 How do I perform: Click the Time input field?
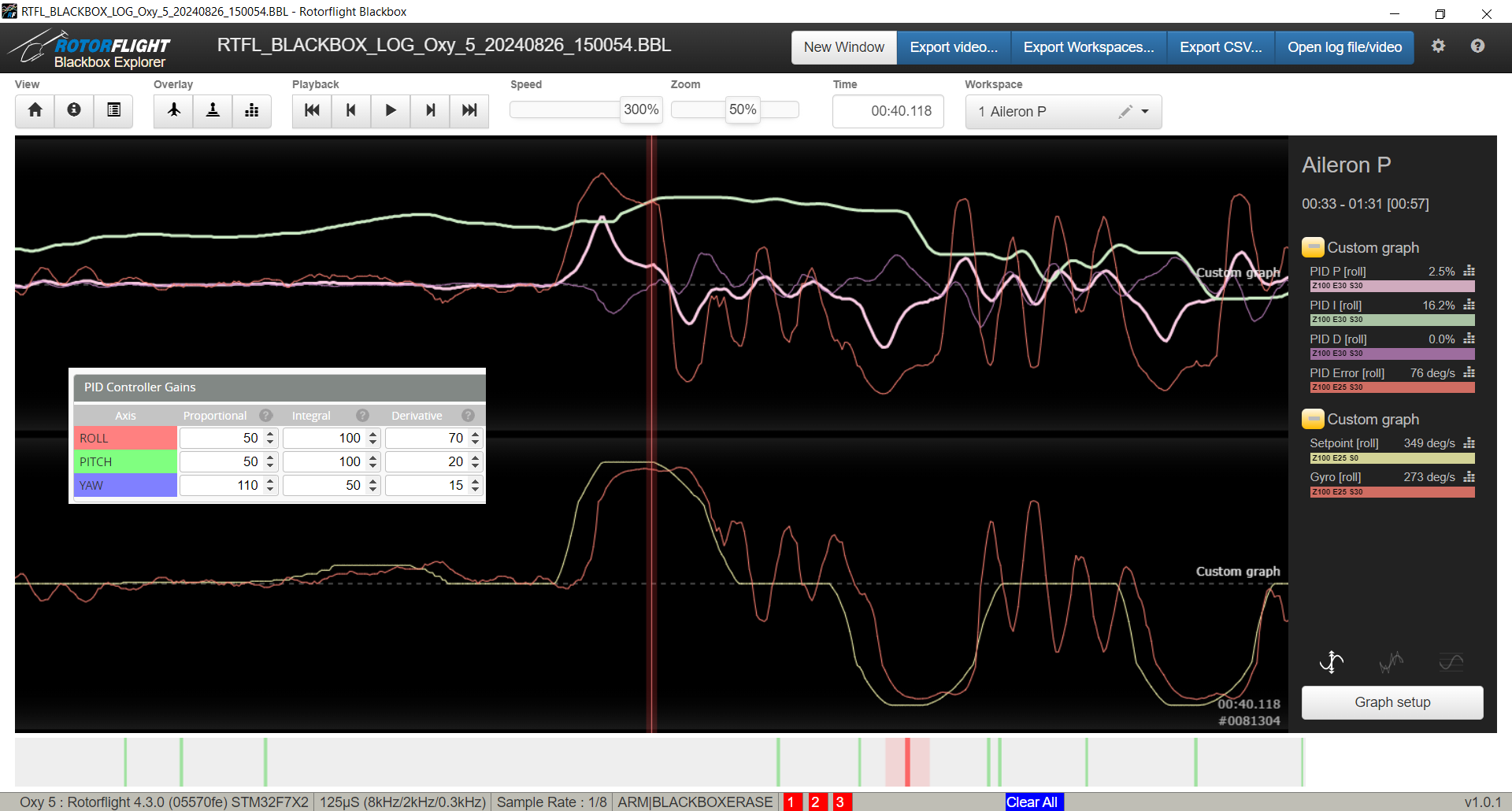[x=888, y=111]
